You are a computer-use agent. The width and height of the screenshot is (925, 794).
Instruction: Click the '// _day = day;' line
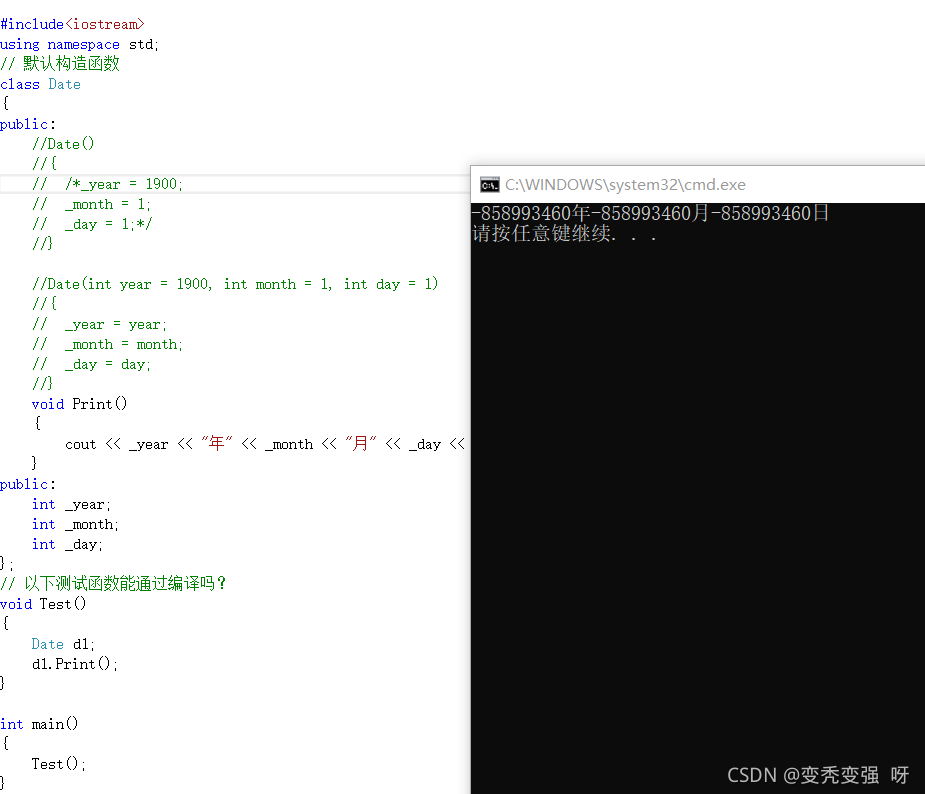91,365
